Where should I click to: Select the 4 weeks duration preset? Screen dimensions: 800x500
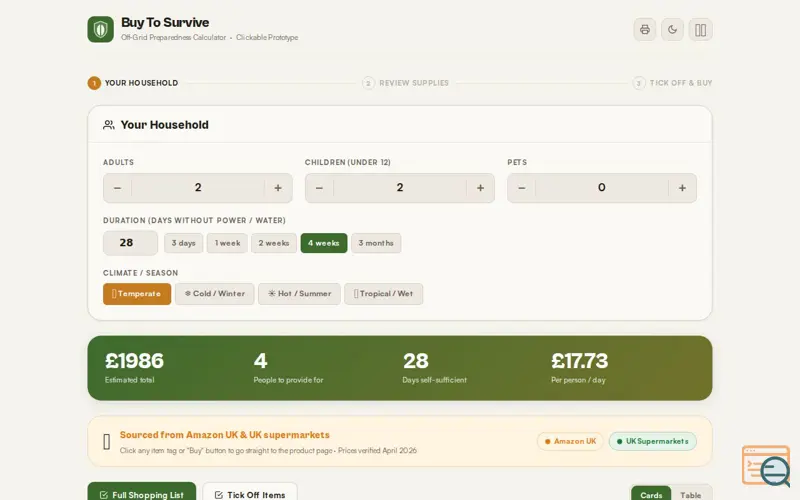324,243
